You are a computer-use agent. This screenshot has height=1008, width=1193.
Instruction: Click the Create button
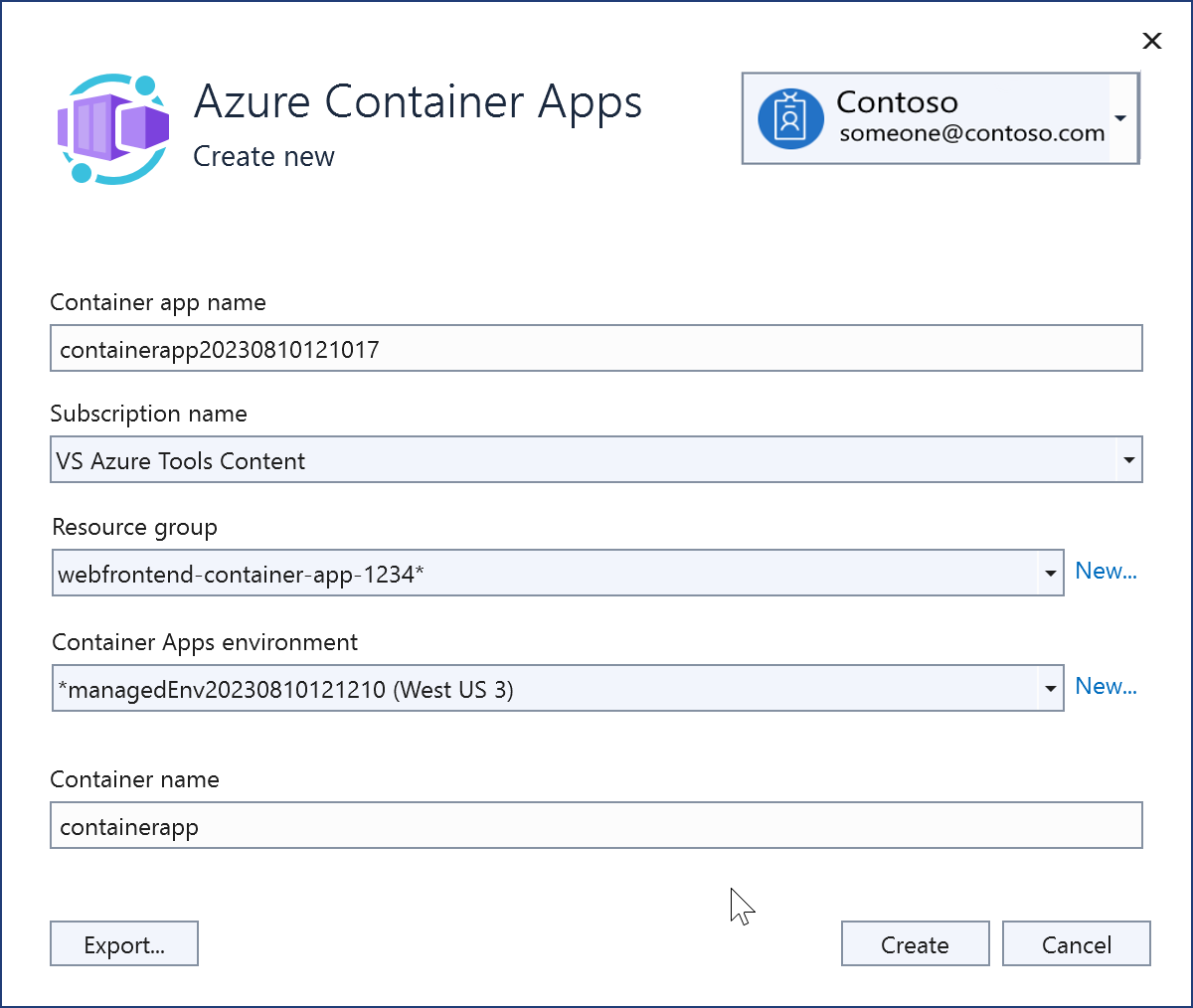click(915, 943)
